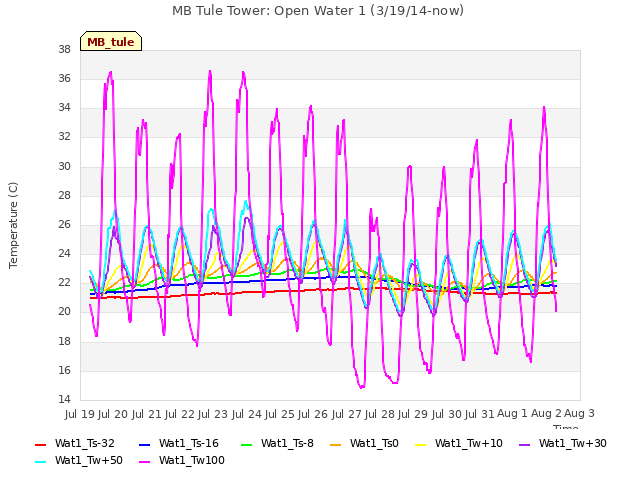Select the Wat1_Ts-16 legend label
The width and height of the screenshot is (640, 480).
(x=189, y=443)
